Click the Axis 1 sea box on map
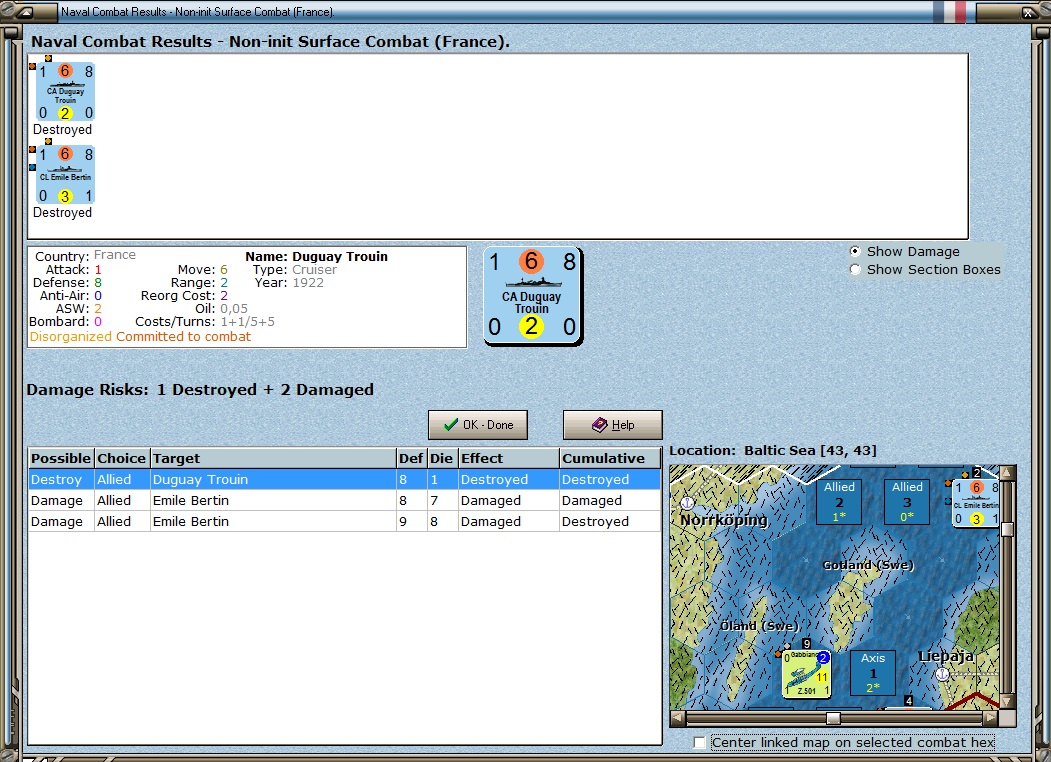Screen dimensions: 1051x762 click(873, 672)
